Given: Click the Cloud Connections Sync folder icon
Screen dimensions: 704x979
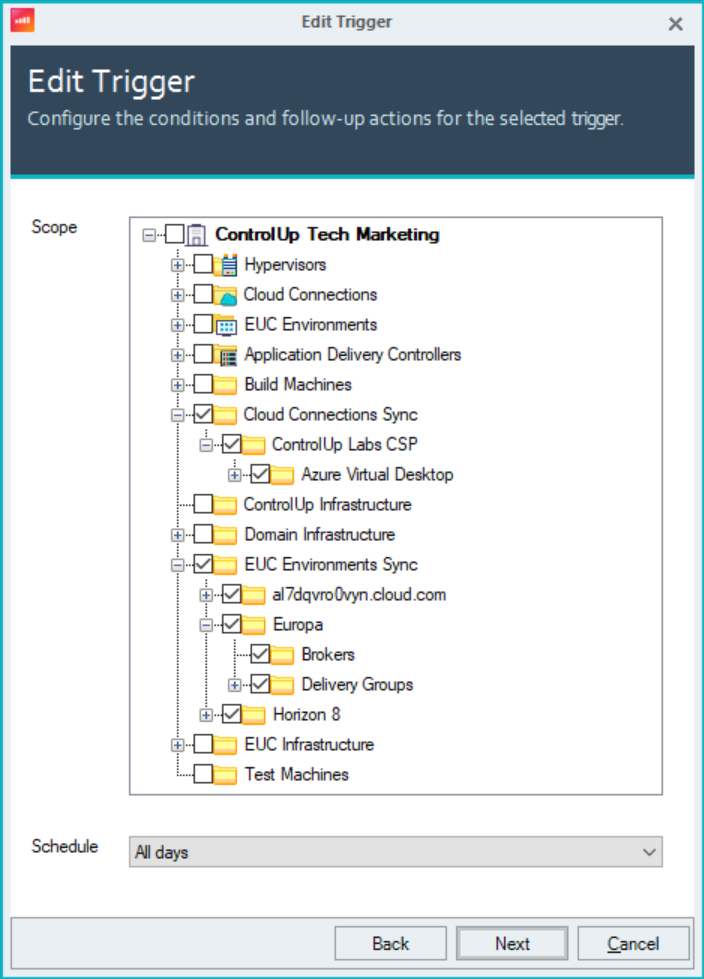Looking at the screenshot, I should click(x=225, y=415).
